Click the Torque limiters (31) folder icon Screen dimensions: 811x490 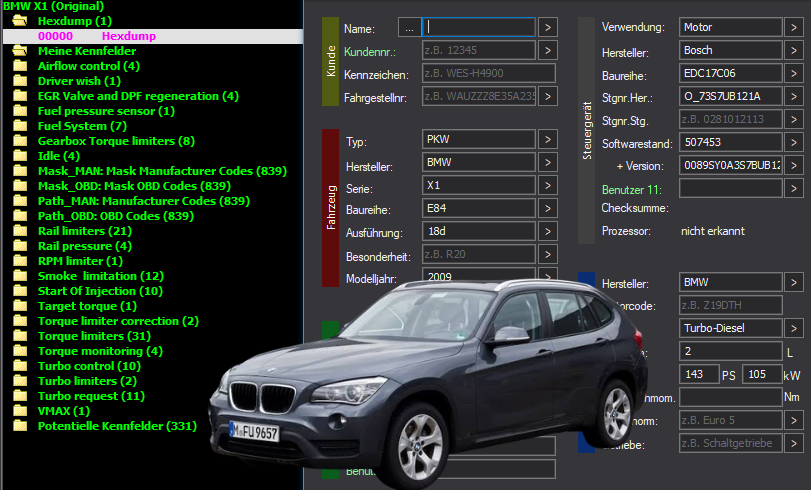click(20, 336)
